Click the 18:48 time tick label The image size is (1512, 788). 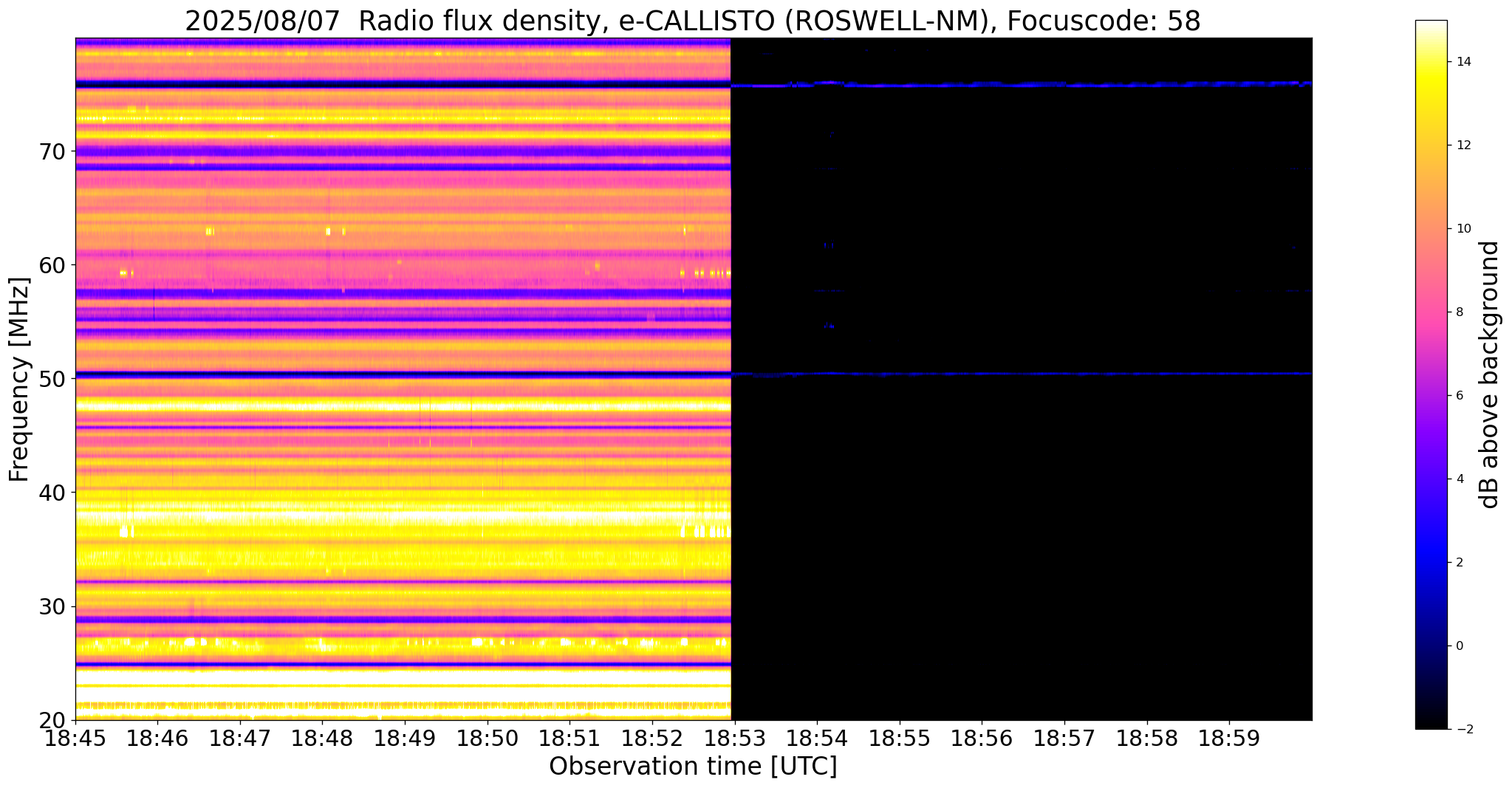coord(323,737)
